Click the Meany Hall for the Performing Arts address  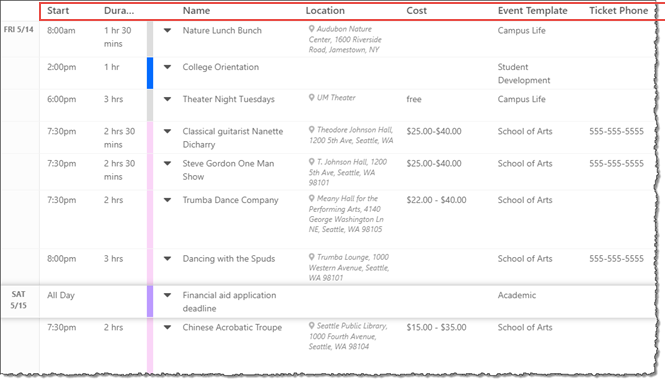click(x=346, y=214)
